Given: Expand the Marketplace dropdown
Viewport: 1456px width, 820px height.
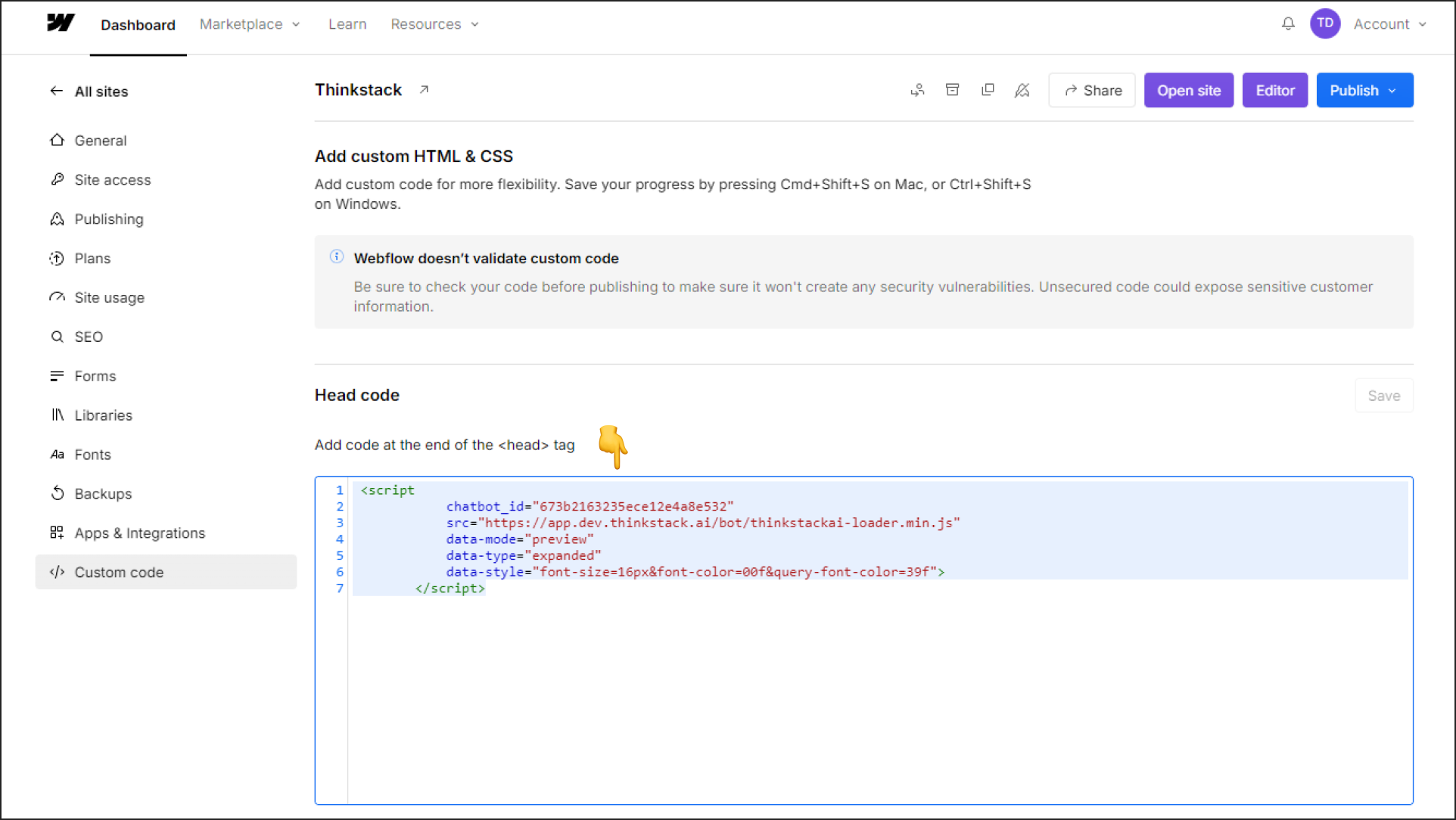Looking at the screenshot, I should 250,24.
